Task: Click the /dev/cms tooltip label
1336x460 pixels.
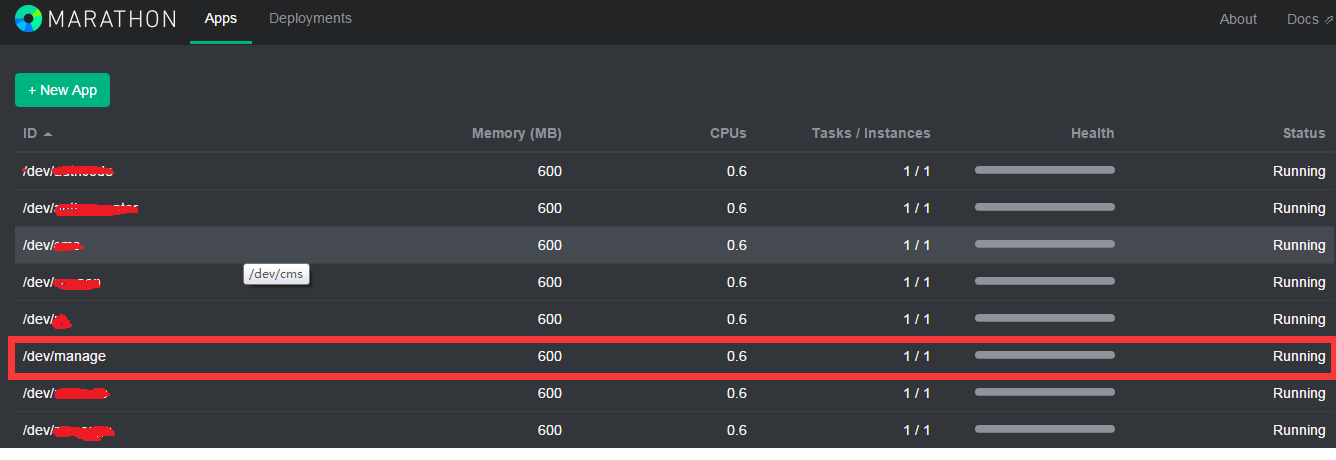Action: coord(276,275)
